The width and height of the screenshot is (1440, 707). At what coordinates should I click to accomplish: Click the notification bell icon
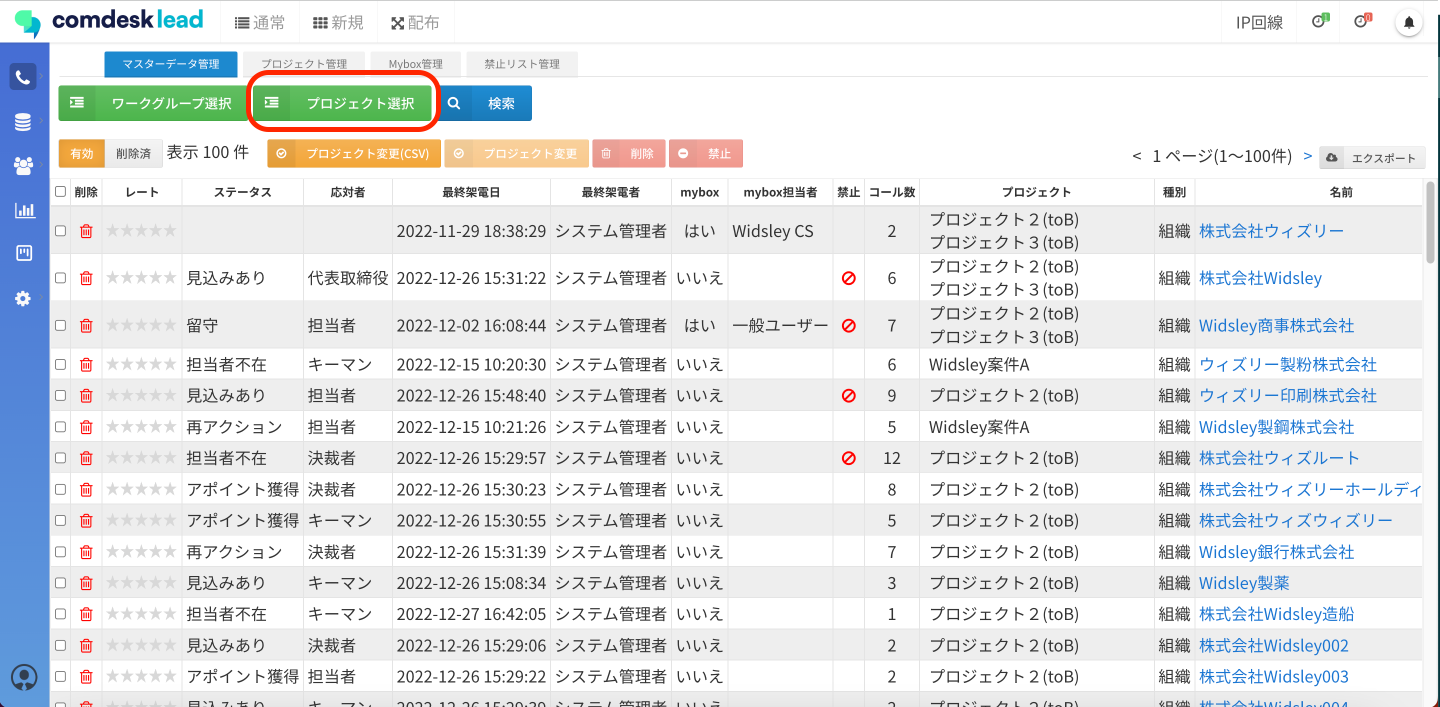click(1409, 22)
